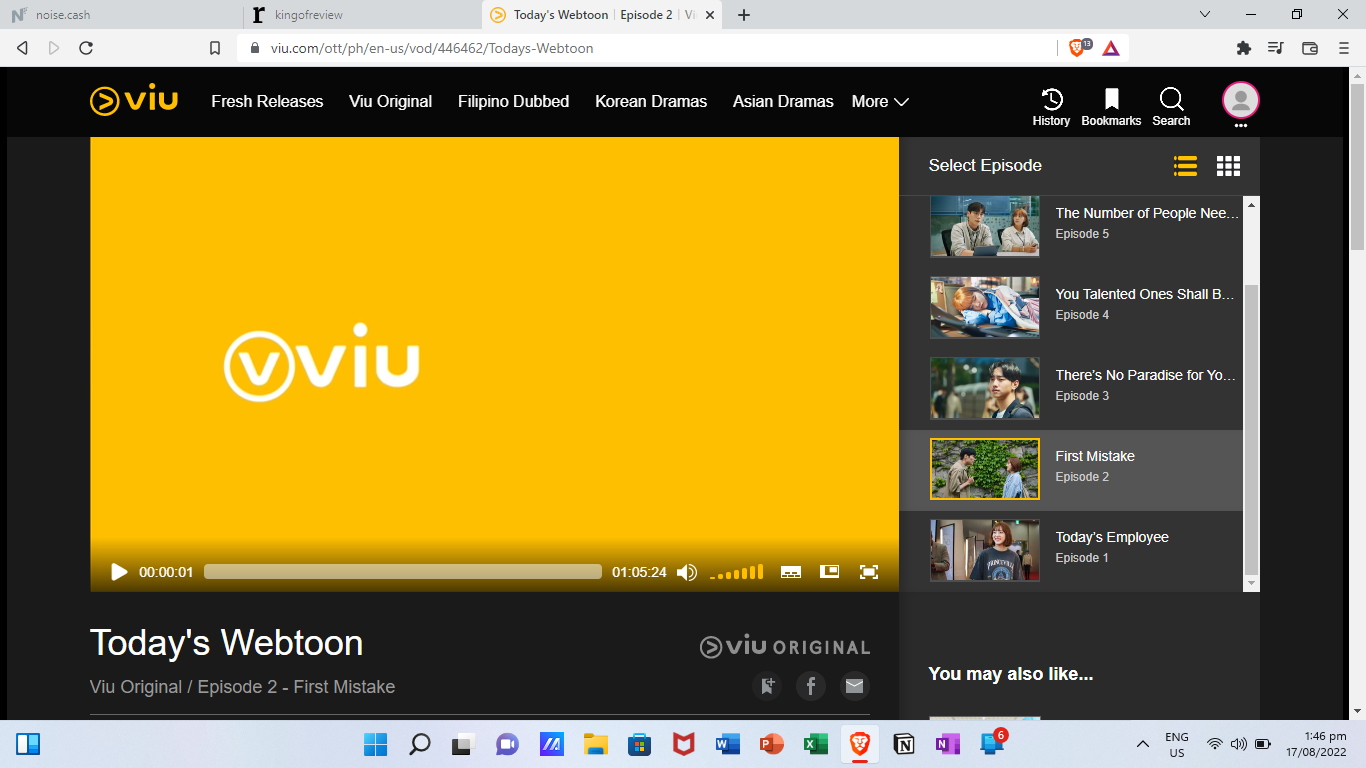Enter fullscreen video mode
Viewport: 1366px width, 768px height.
click(x=869, y=572)
